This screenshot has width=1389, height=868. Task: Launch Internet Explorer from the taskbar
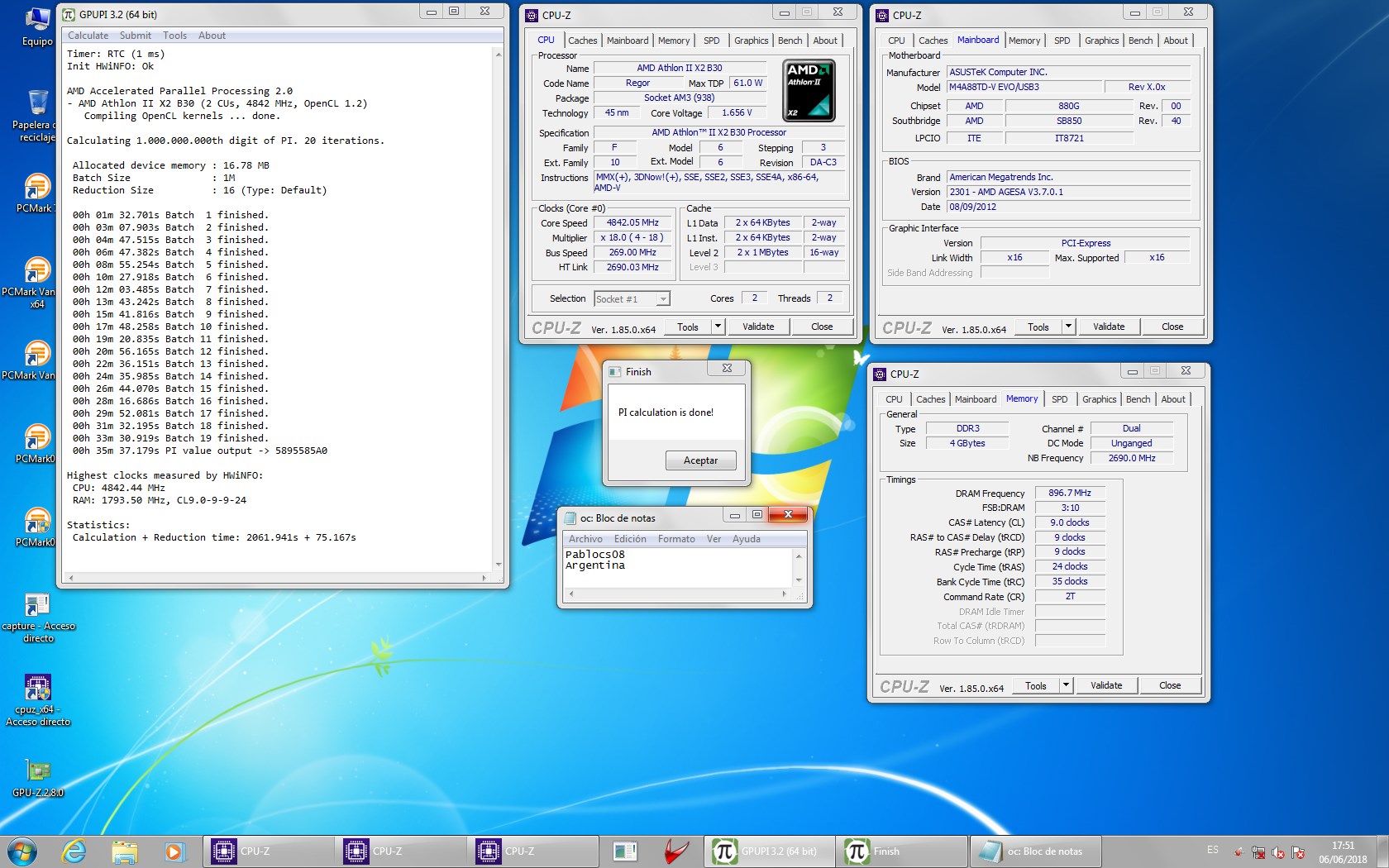click(x=74, y=851)
